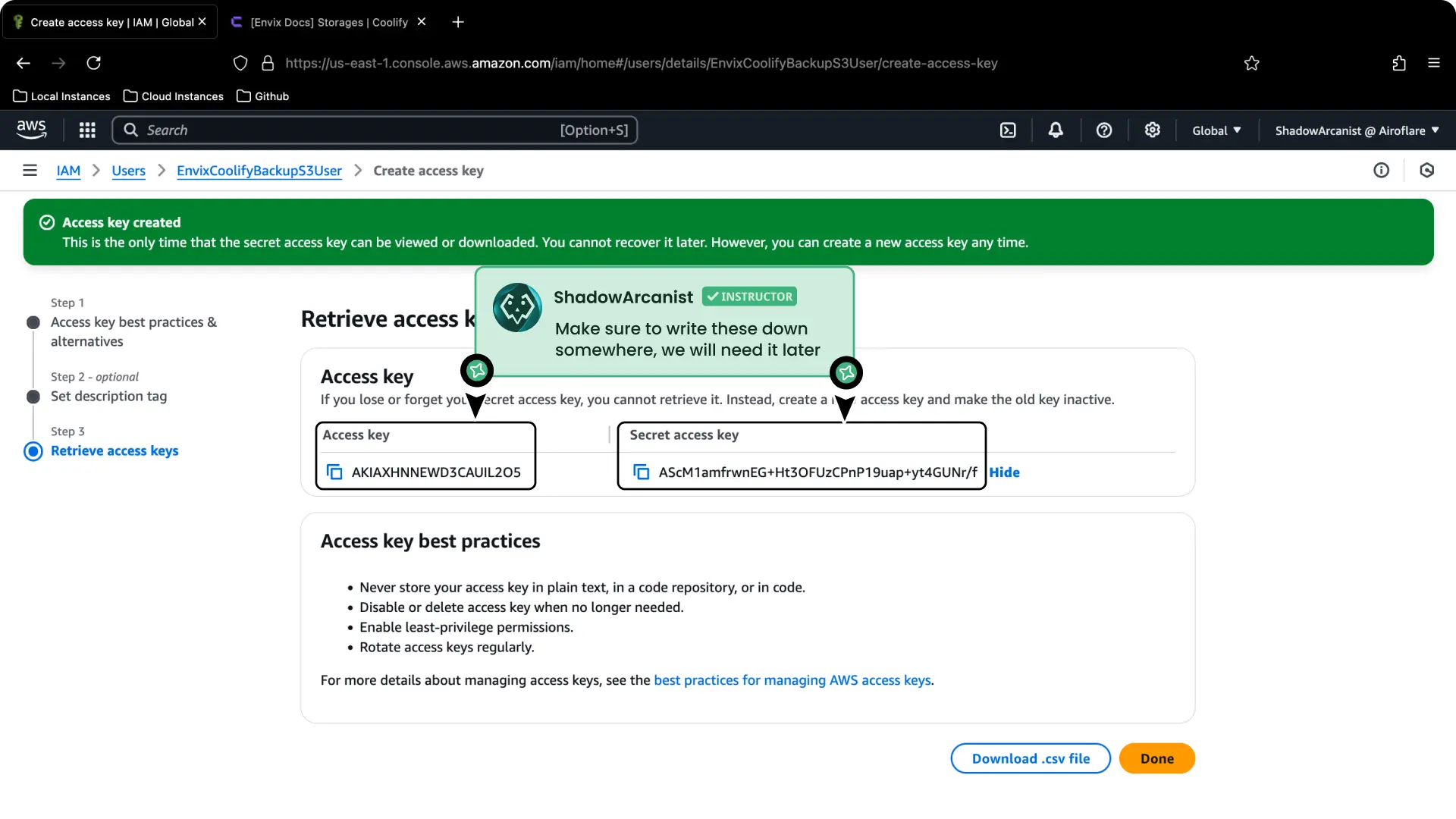Open the settings gear icon
Screen dimensions: 1456x819
tap(1152, 130)
